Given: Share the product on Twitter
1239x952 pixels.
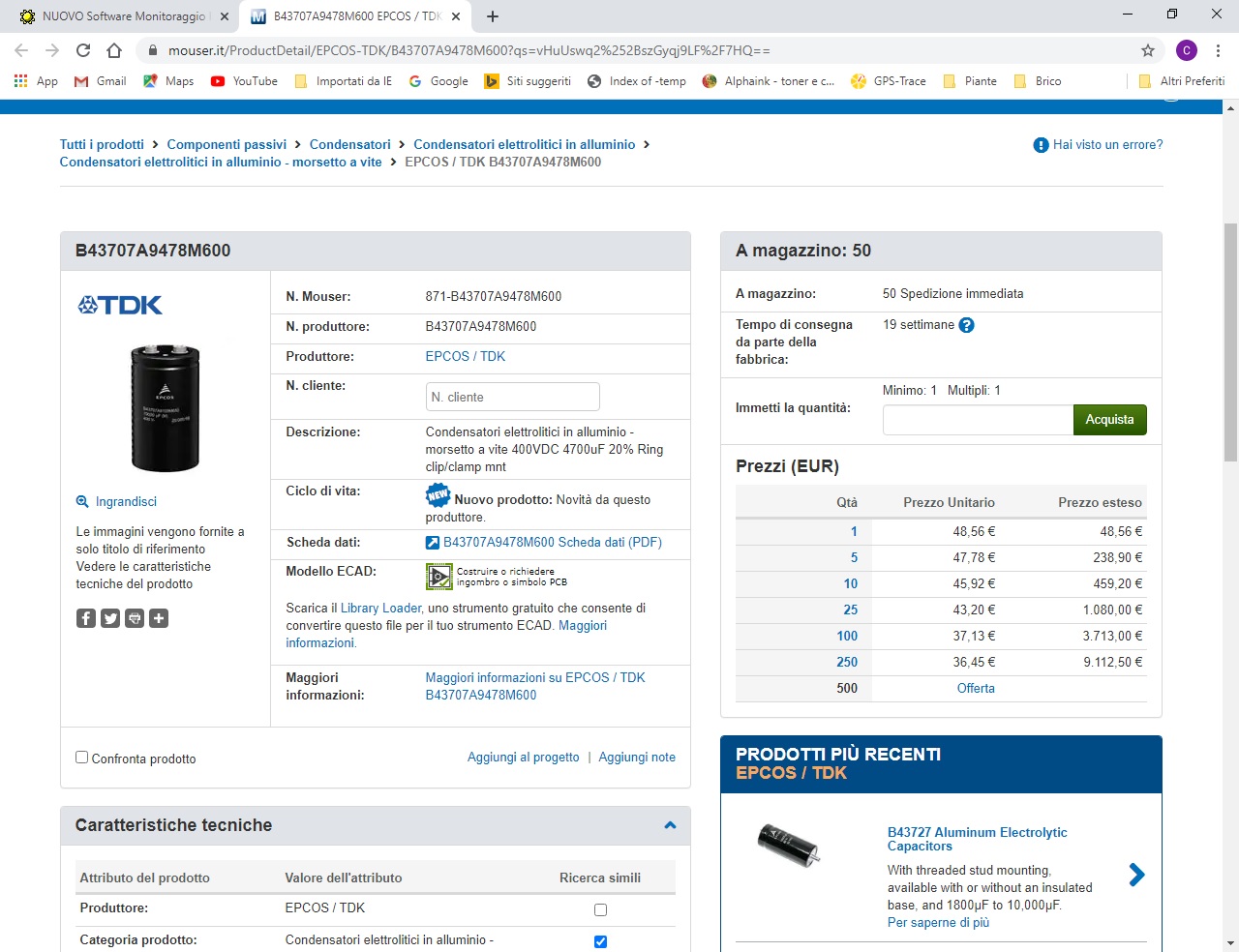Looking at the screenshot, I should coord(110,618).
